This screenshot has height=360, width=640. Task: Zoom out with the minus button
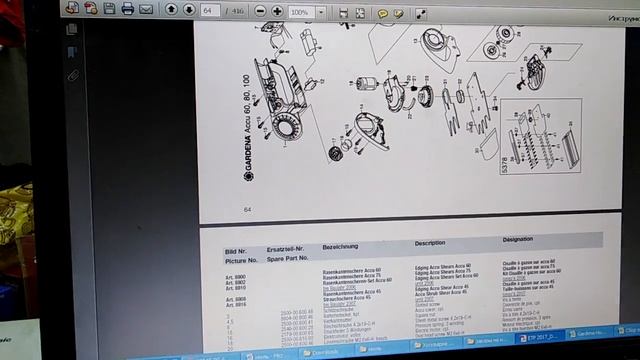(260, 11)
